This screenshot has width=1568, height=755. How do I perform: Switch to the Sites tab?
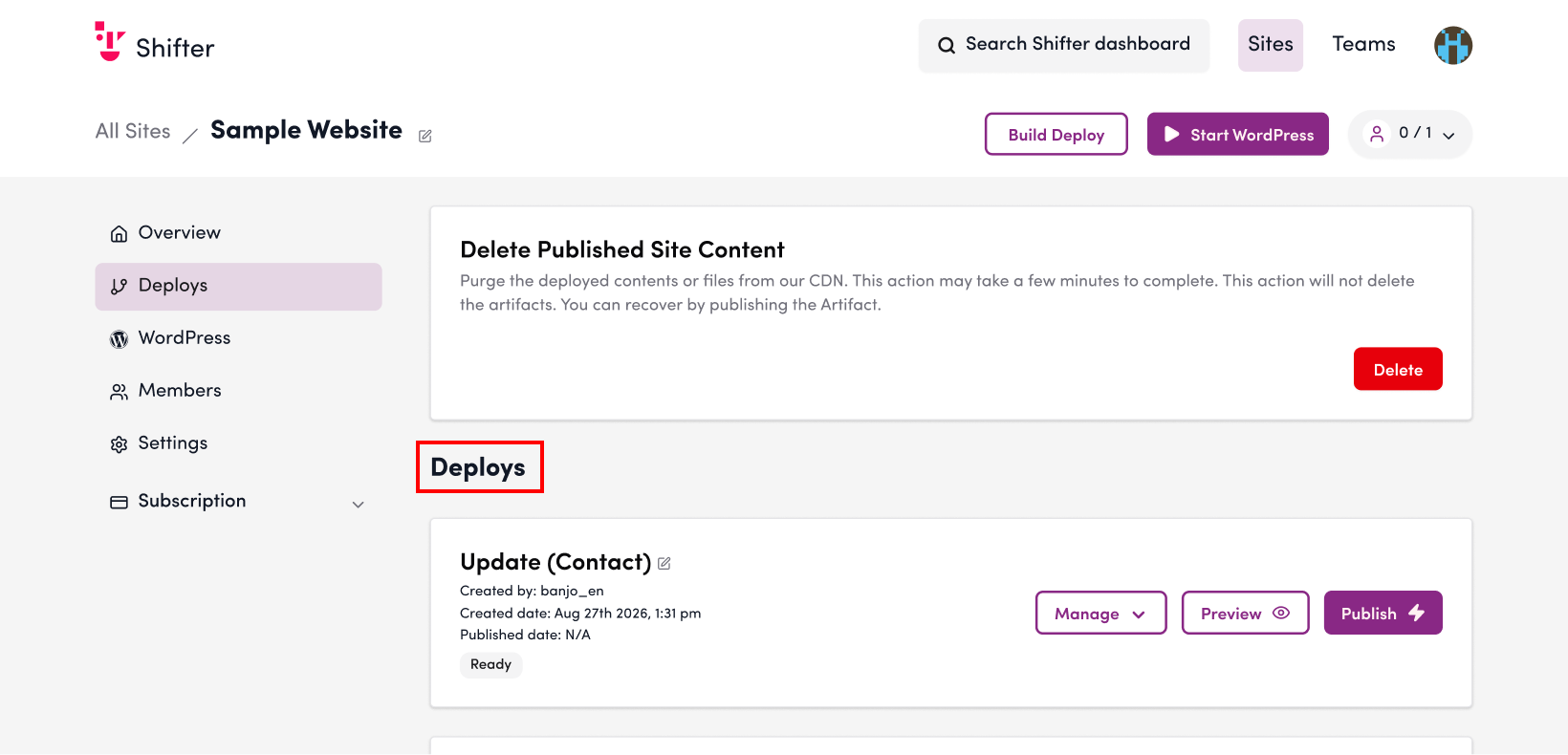(x=1271, y=45)
